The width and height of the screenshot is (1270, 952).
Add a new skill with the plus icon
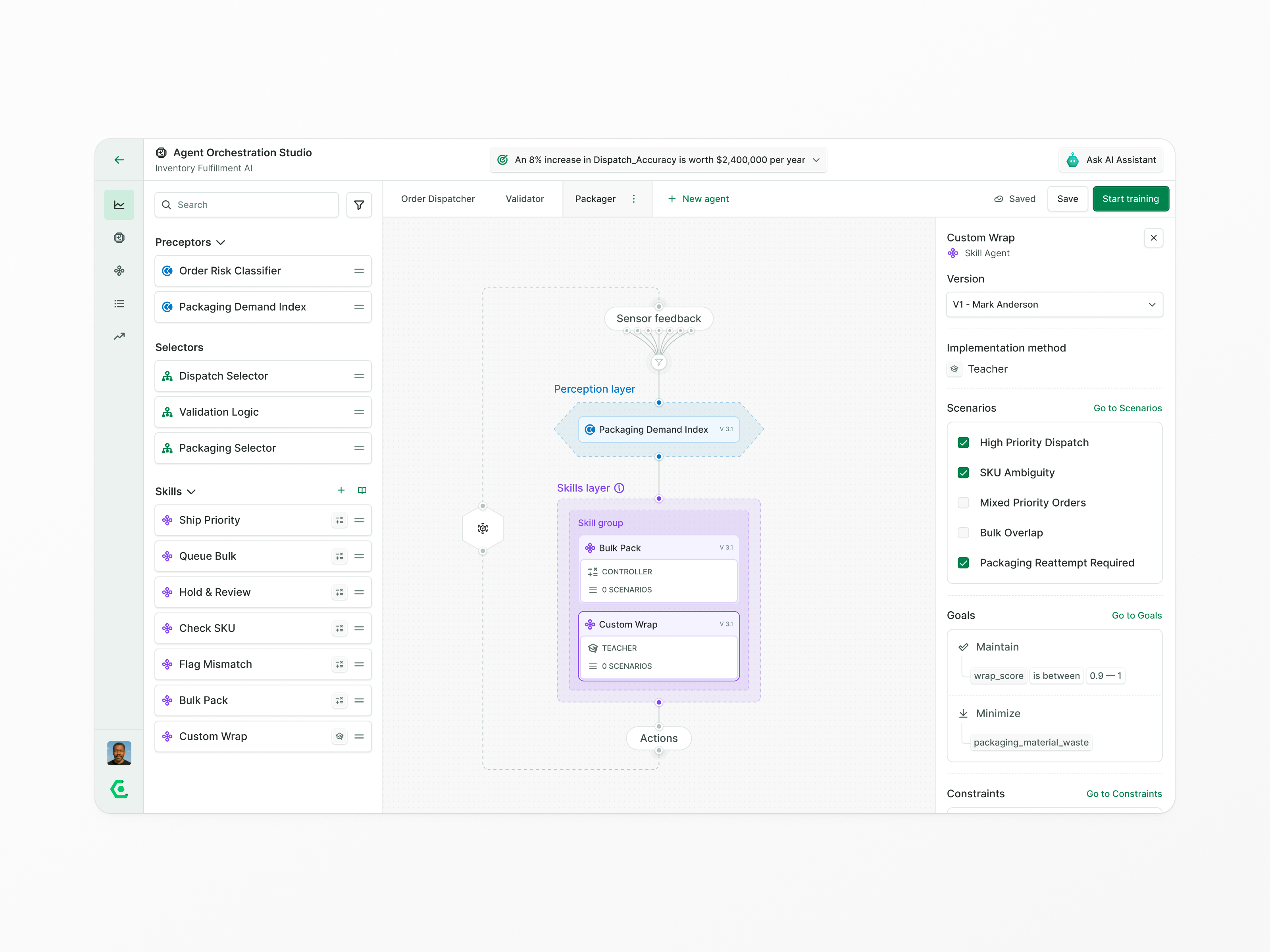click(341, 490)
